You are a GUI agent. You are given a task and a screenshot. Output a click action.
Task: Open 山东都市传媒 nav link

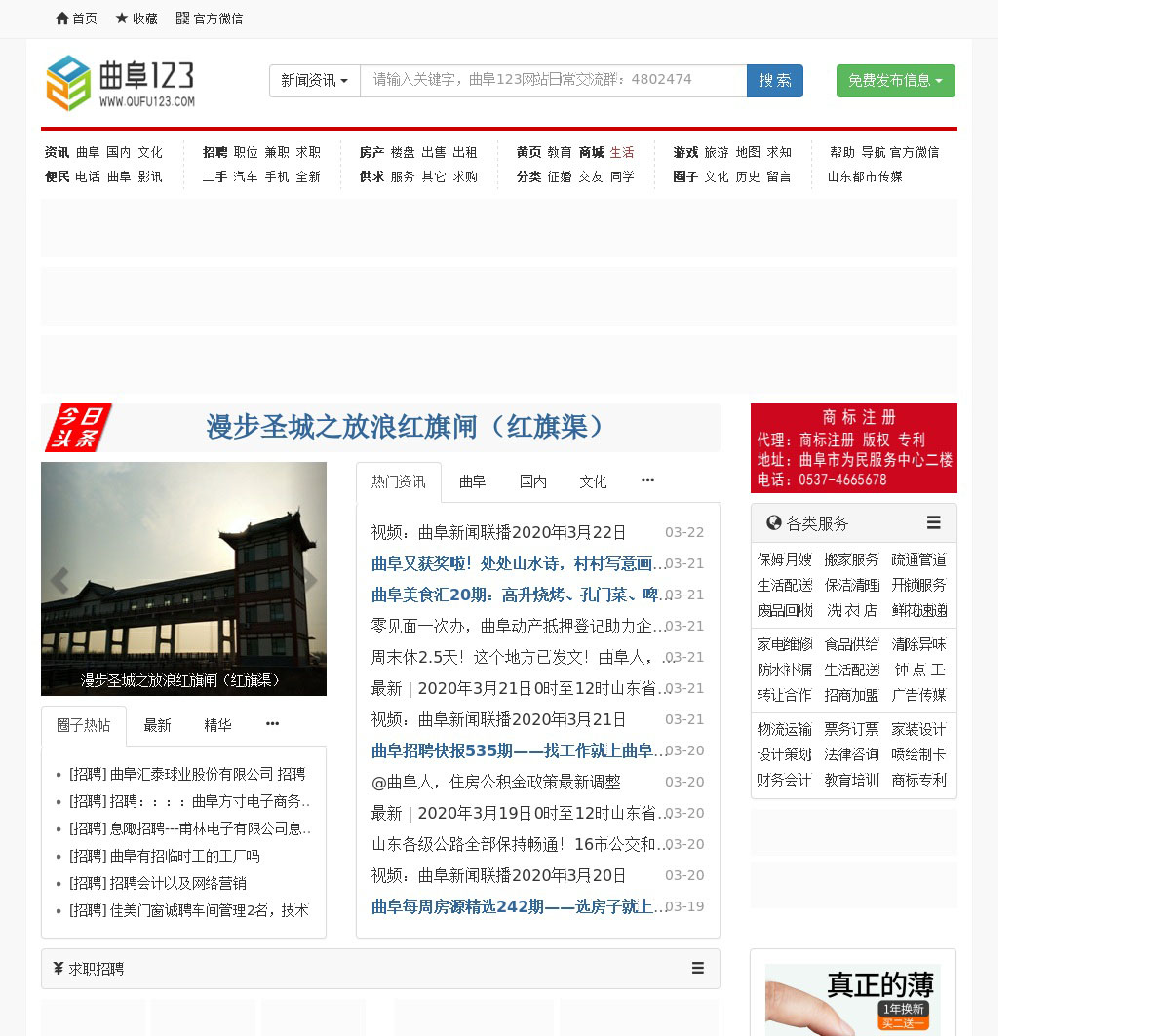[x=865, y=176]
